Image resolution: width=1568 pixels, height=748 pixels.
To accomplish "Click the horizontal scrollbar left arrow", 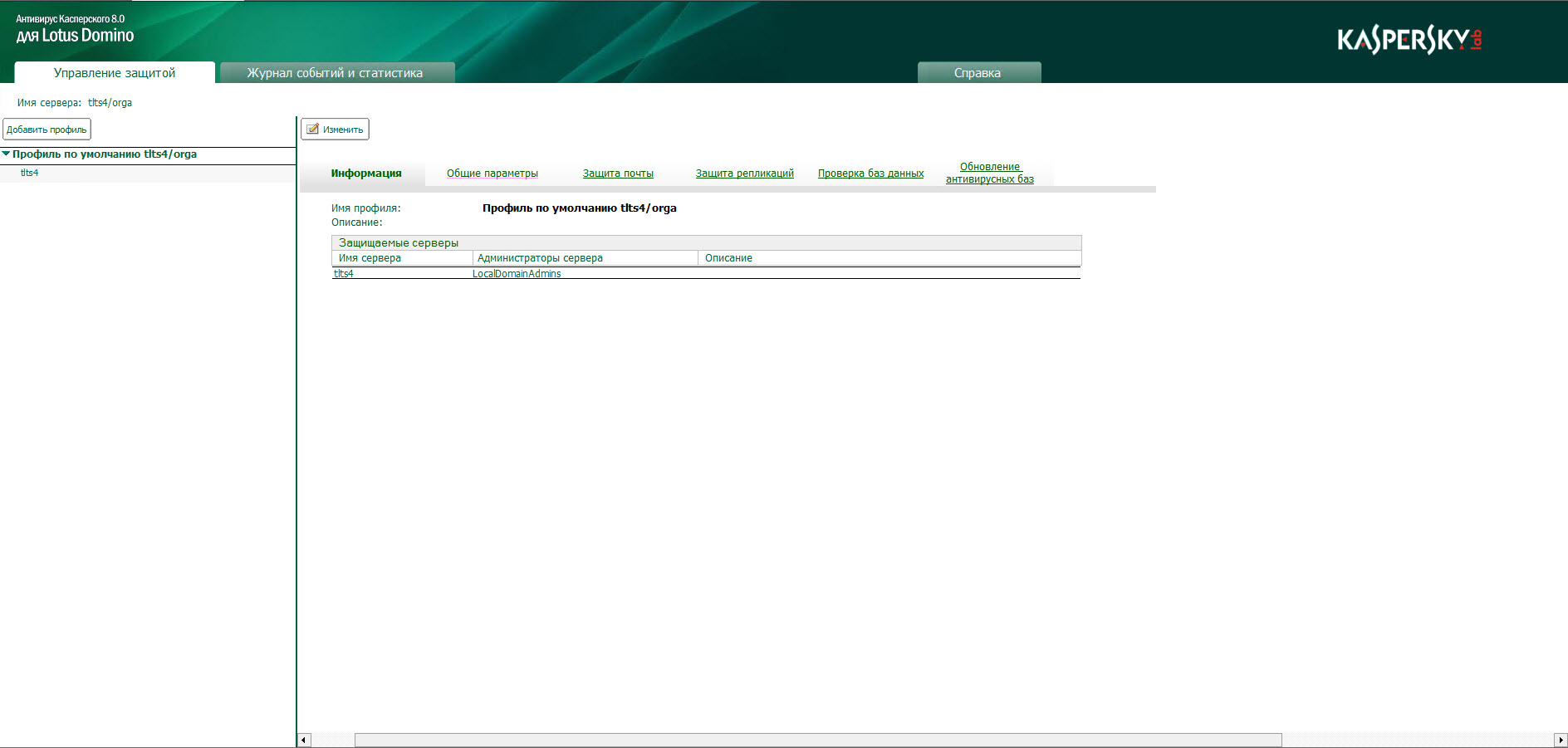I will pos(304,740).
